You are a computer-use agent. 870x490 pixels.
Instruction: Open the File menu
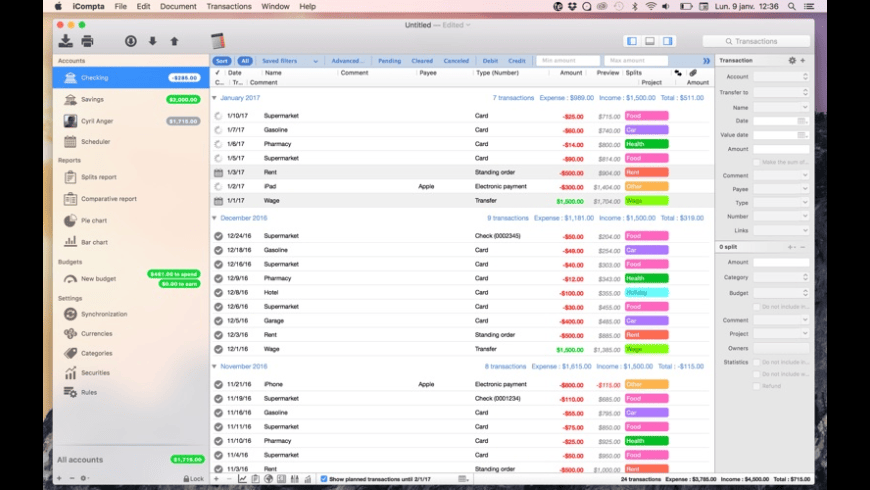(x=120, y=7)
